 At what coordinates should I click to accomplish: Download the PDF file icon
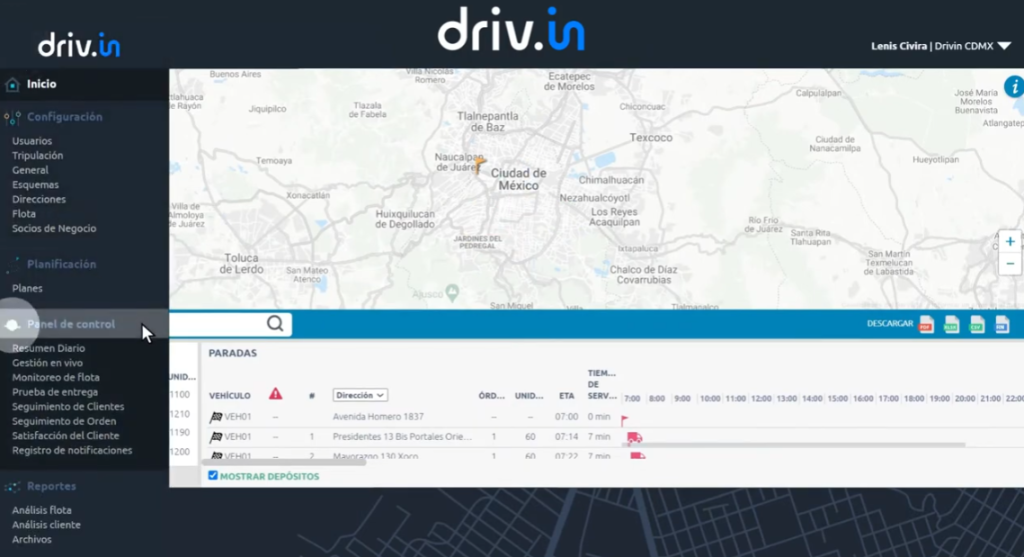pyautogui.click(x=926, y=324)
